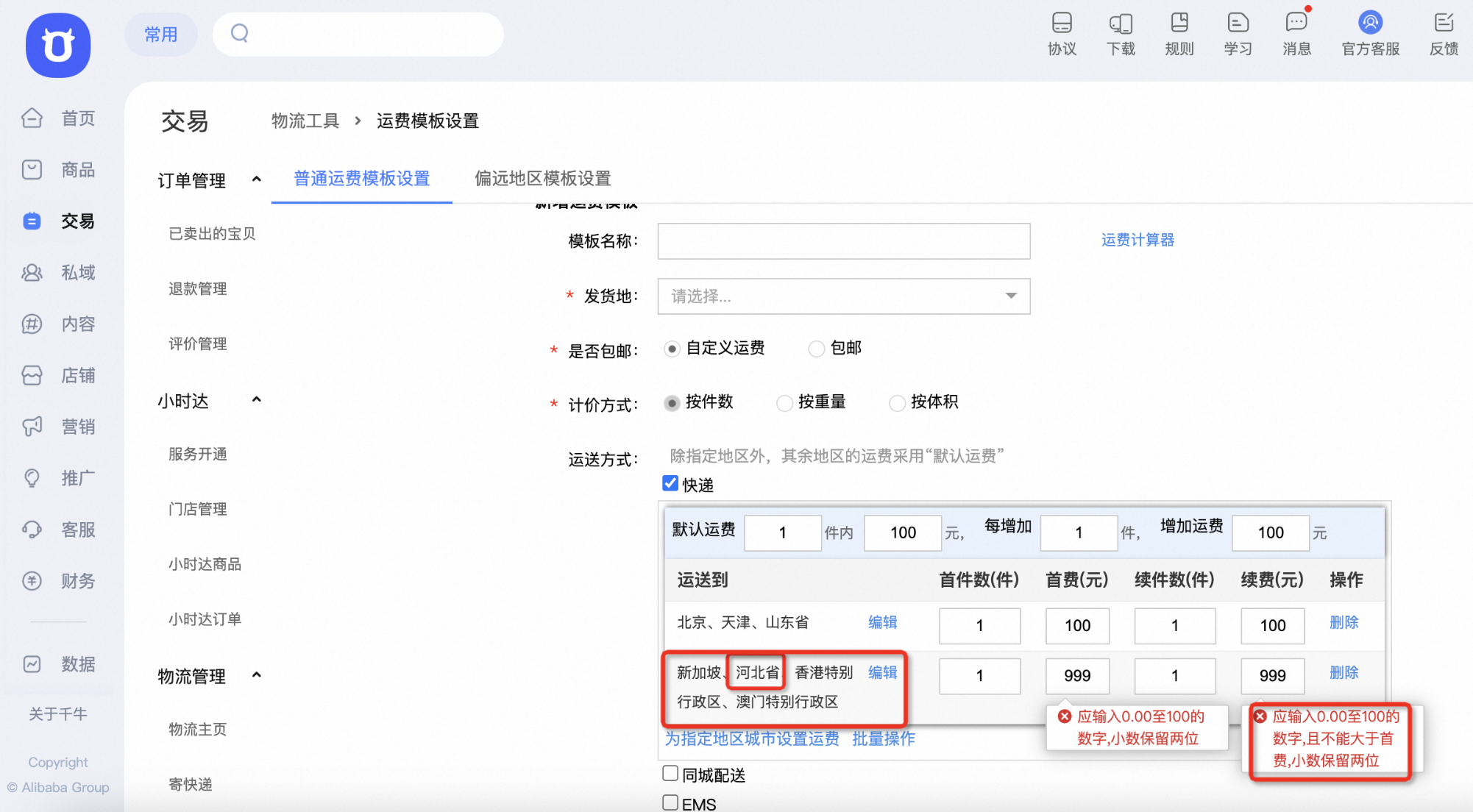
Task: Select 包邮 free shipping radio option
Action: 816,349
